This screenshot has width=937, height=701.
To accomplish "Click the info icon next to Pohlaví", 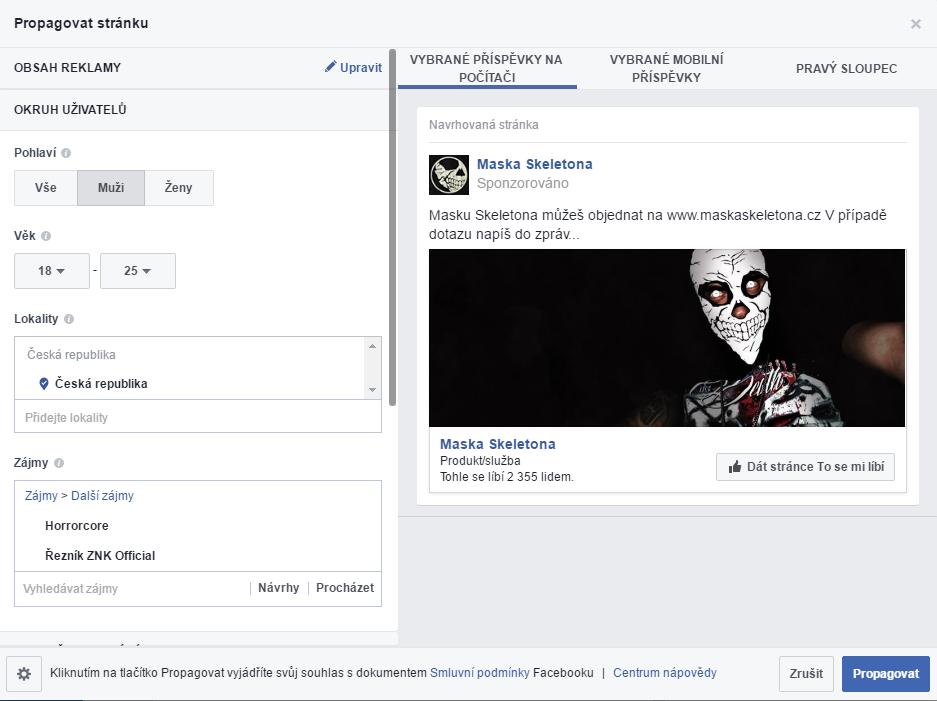I will tap(66, 153).
